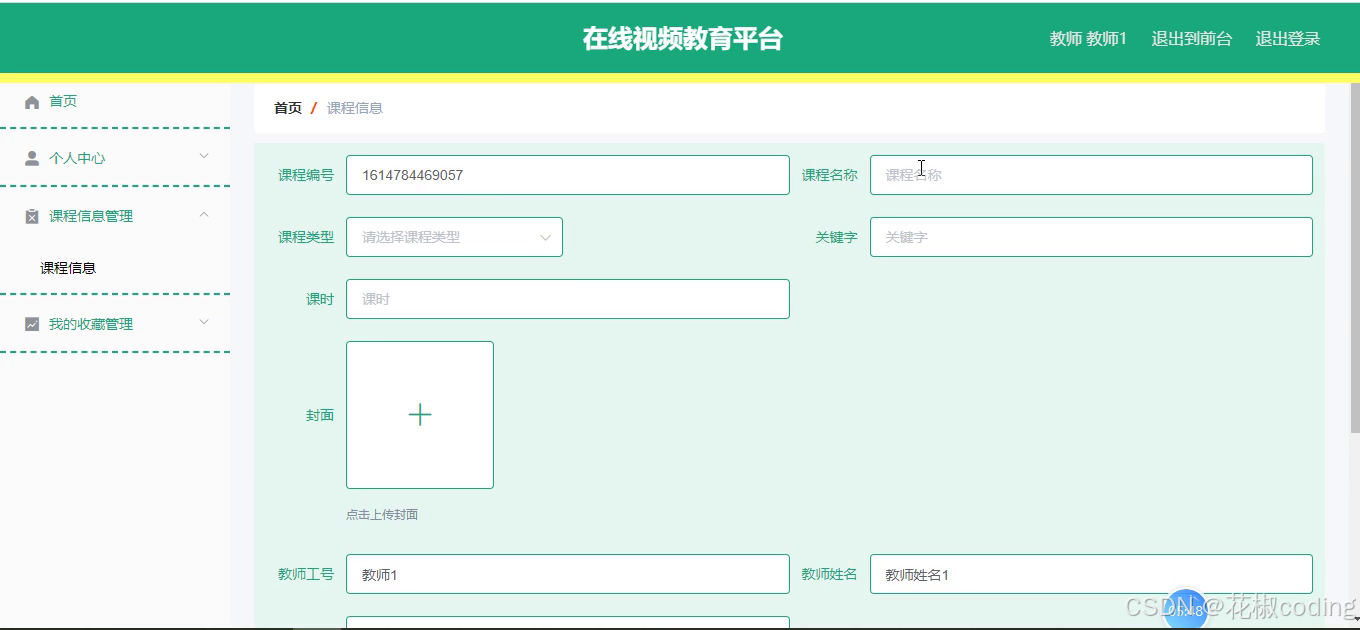
Task: Focus the 课程名称 input field
Action: tap(1091, 175)
